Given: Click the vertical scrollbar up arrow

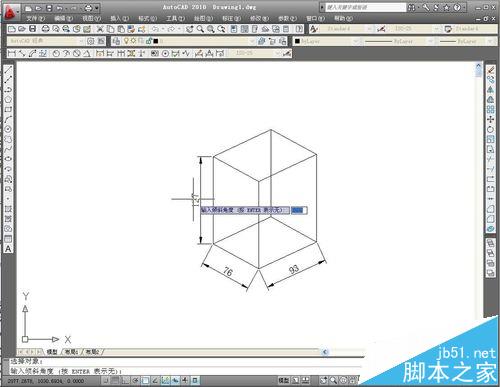Looking at the screenshot, I should tap(479, 66).
